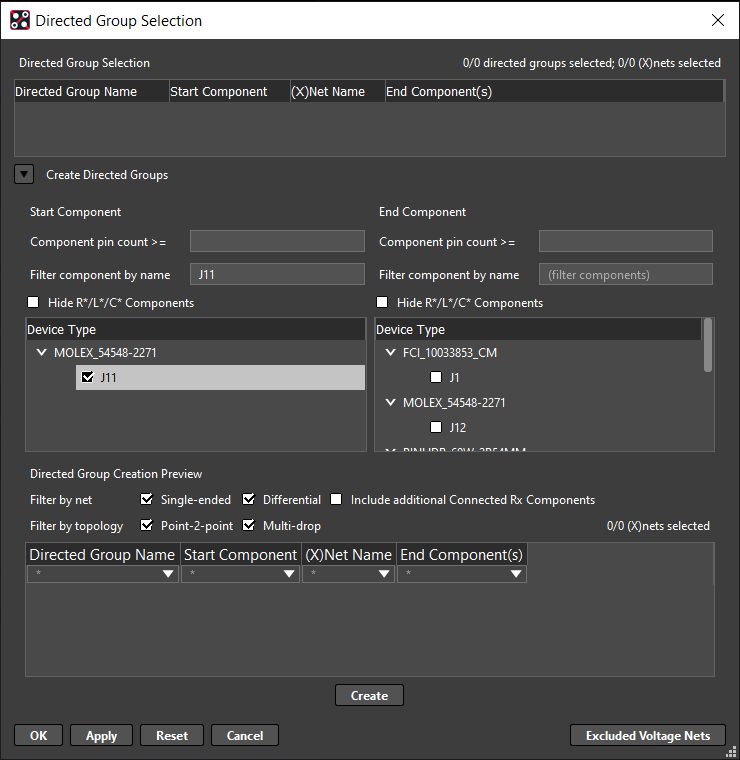The height and width of the screenshot is (760, 740).
Task: Collapse MOLEX_54548-2271 in the start device tree
Action: (x=42, y=353)
